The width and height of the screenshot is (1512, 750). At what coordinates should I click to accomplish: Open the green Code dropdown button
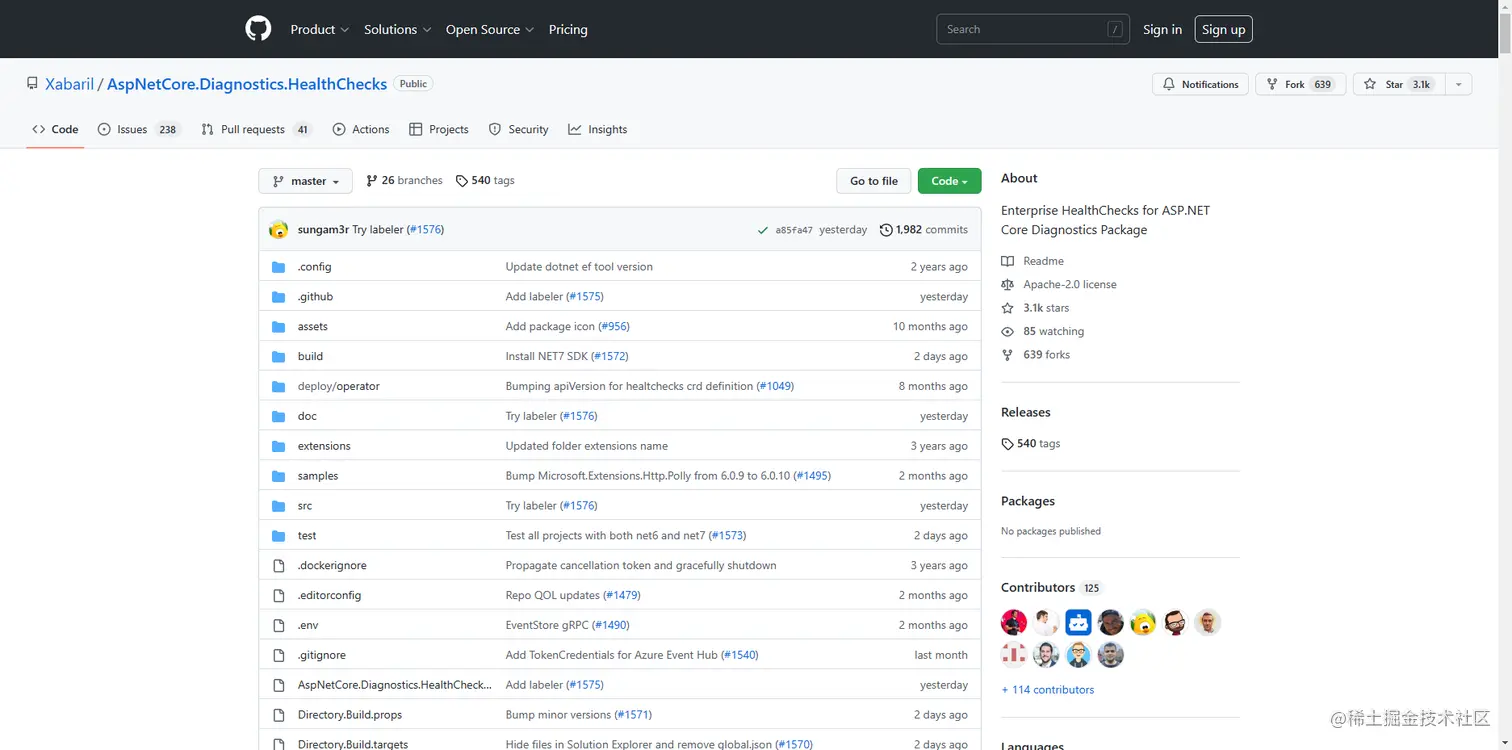(x=949, y=181)
